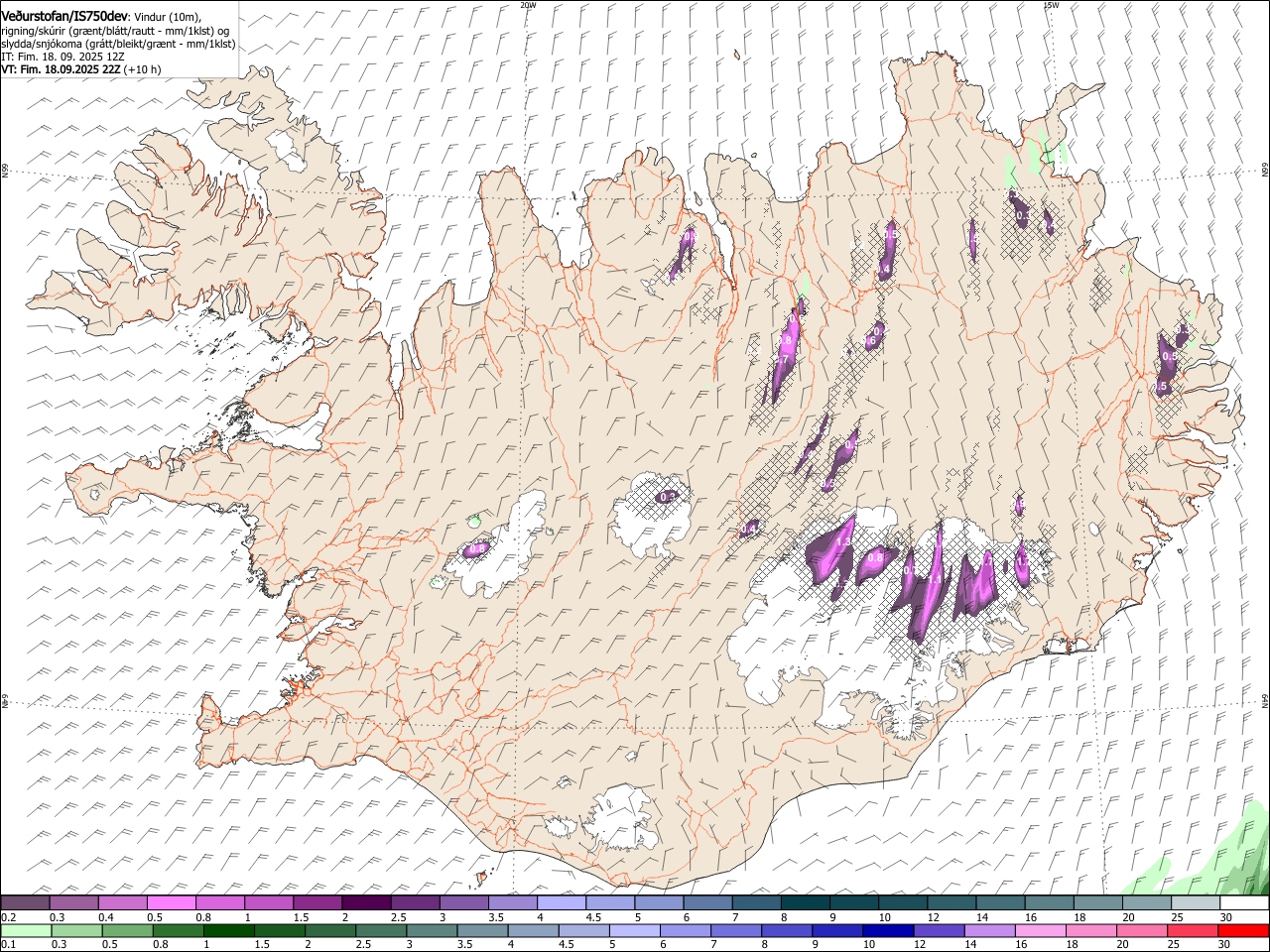
Task: Choose the violet swatch starting at 12 in rain scale
Action: click(940, 930)
